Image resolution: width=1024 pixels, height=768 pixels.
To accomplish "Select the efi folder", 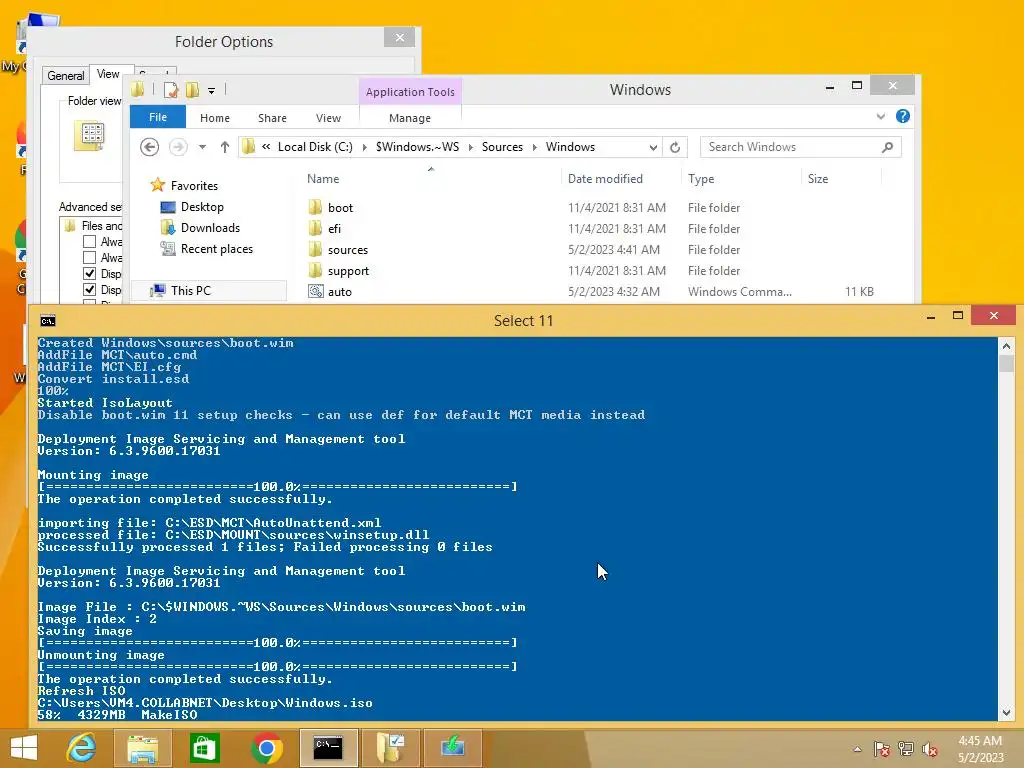I will point(334,229).
